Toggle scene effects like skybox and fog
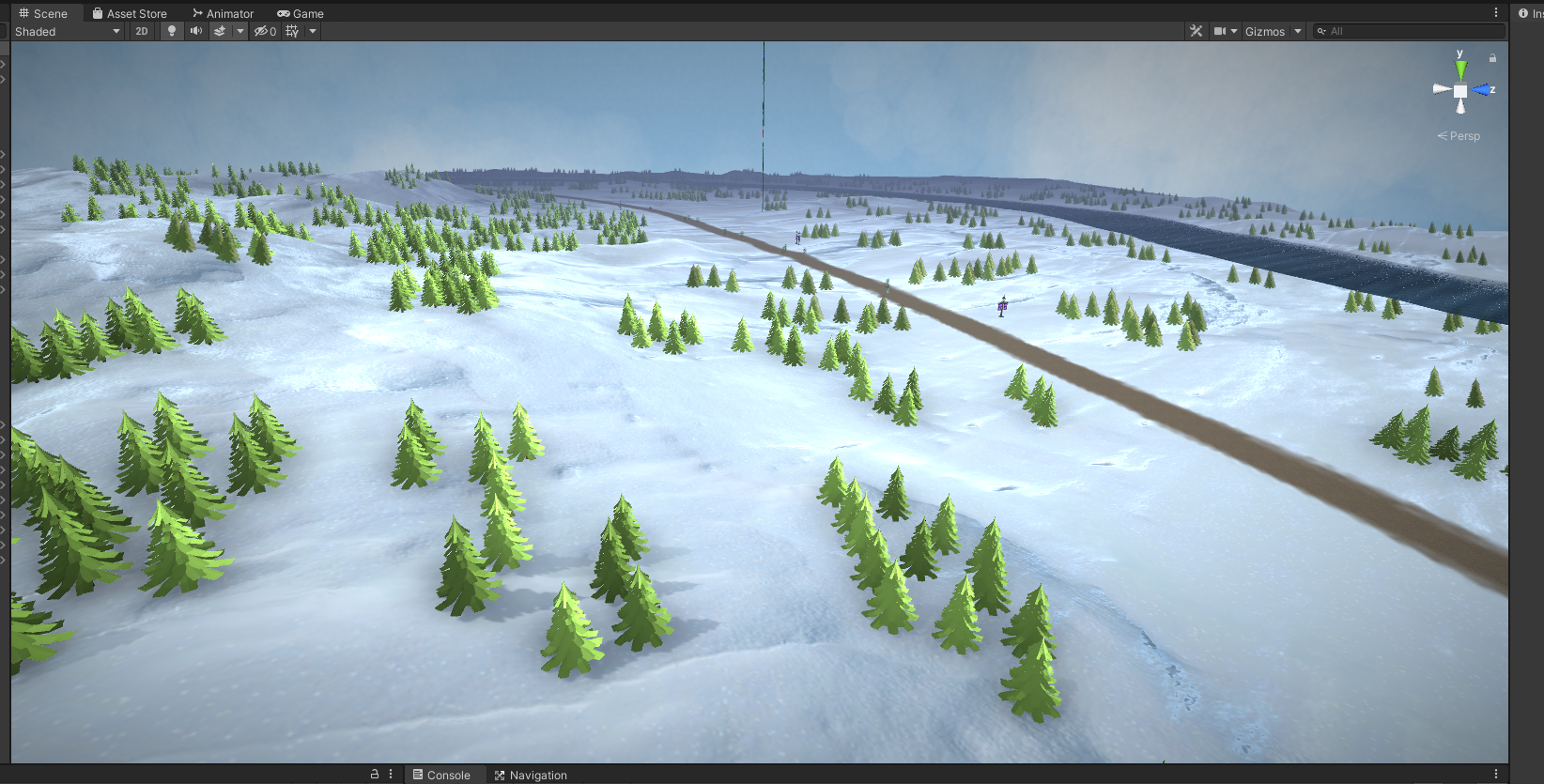This screenshot has width=1544, height=784. pos(220,31)
